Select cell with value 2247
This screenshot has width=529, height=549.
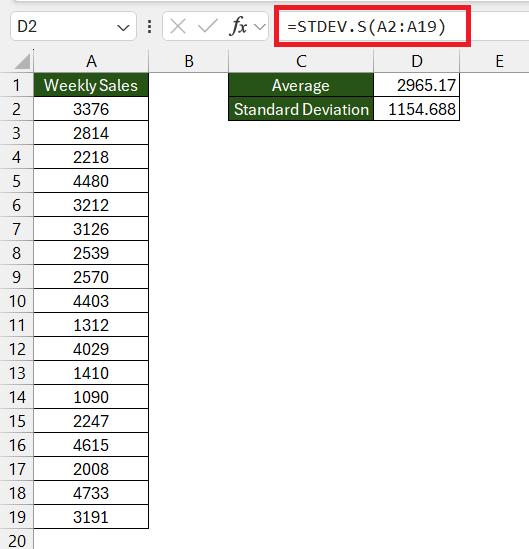coord(91,421)
